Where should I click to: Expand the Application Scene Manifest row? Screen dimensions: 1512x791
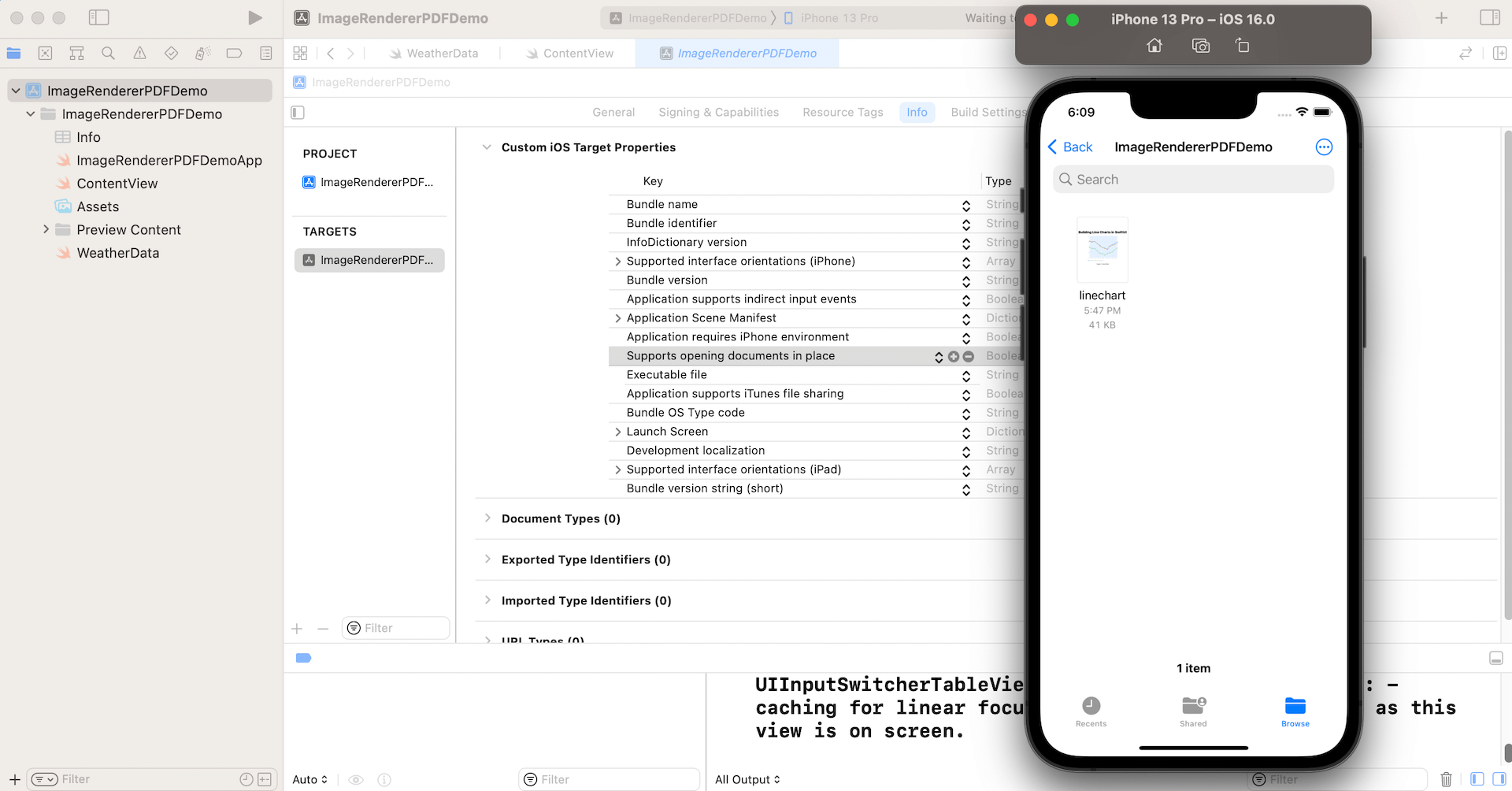(617, 318)
